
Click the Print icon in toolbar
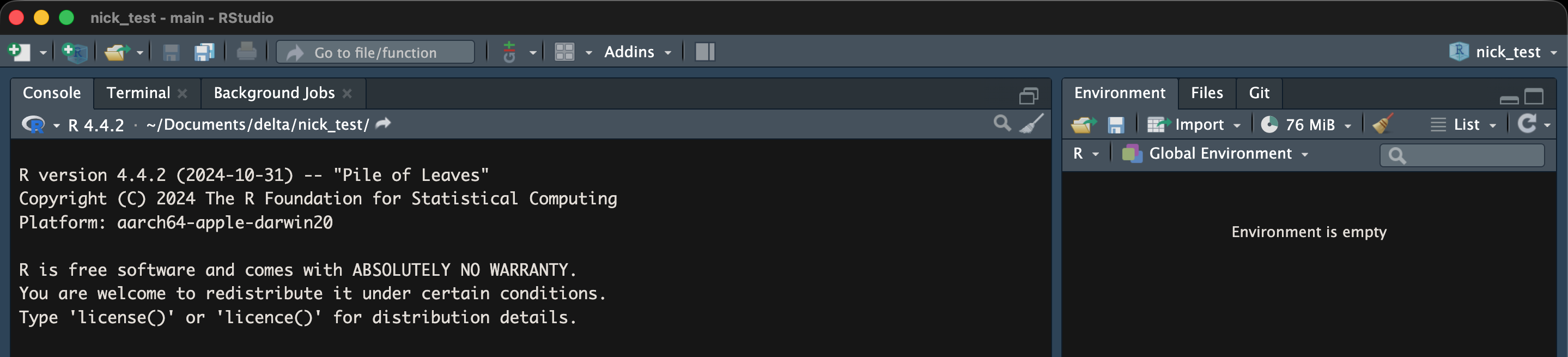pos(246,52)
